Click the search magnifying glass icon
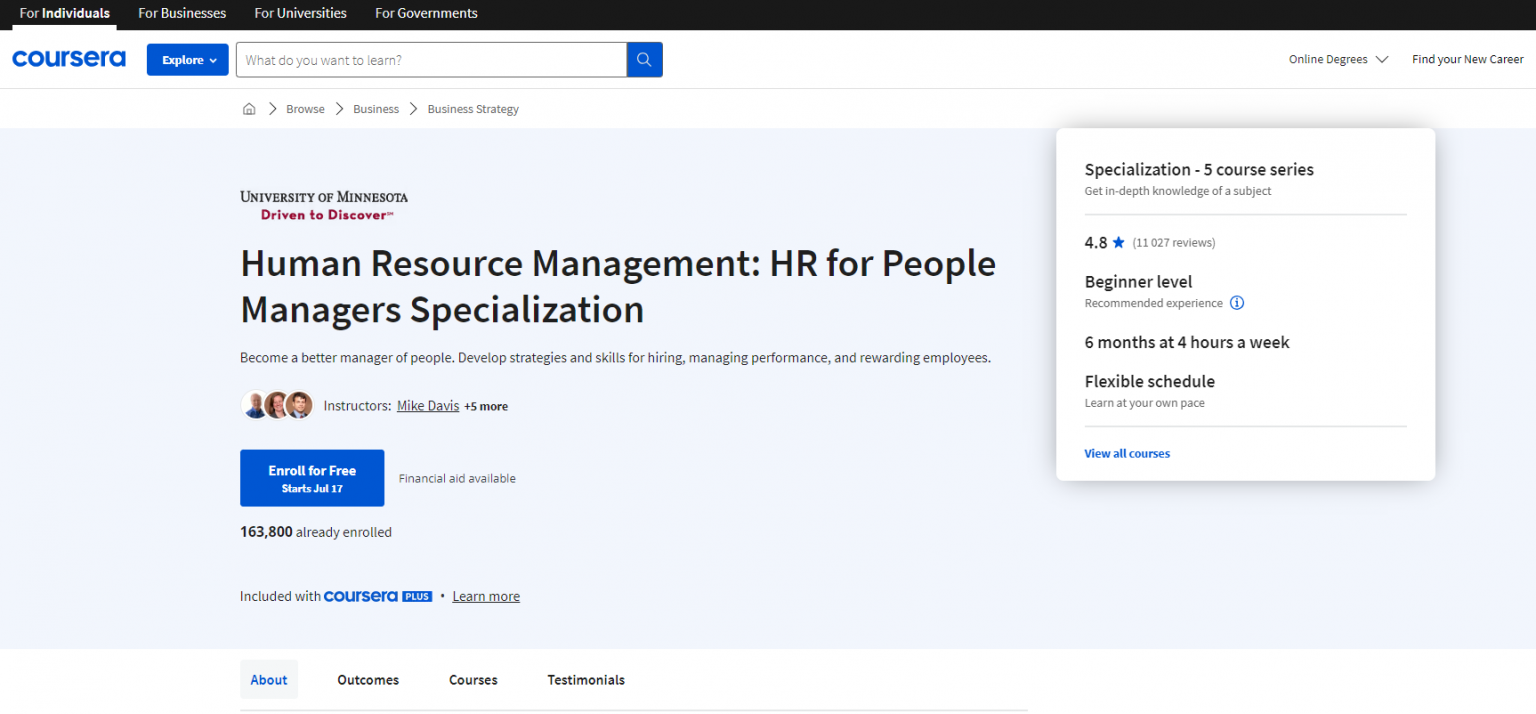Screen dimensions: 1536x714 tap(644, 59)
